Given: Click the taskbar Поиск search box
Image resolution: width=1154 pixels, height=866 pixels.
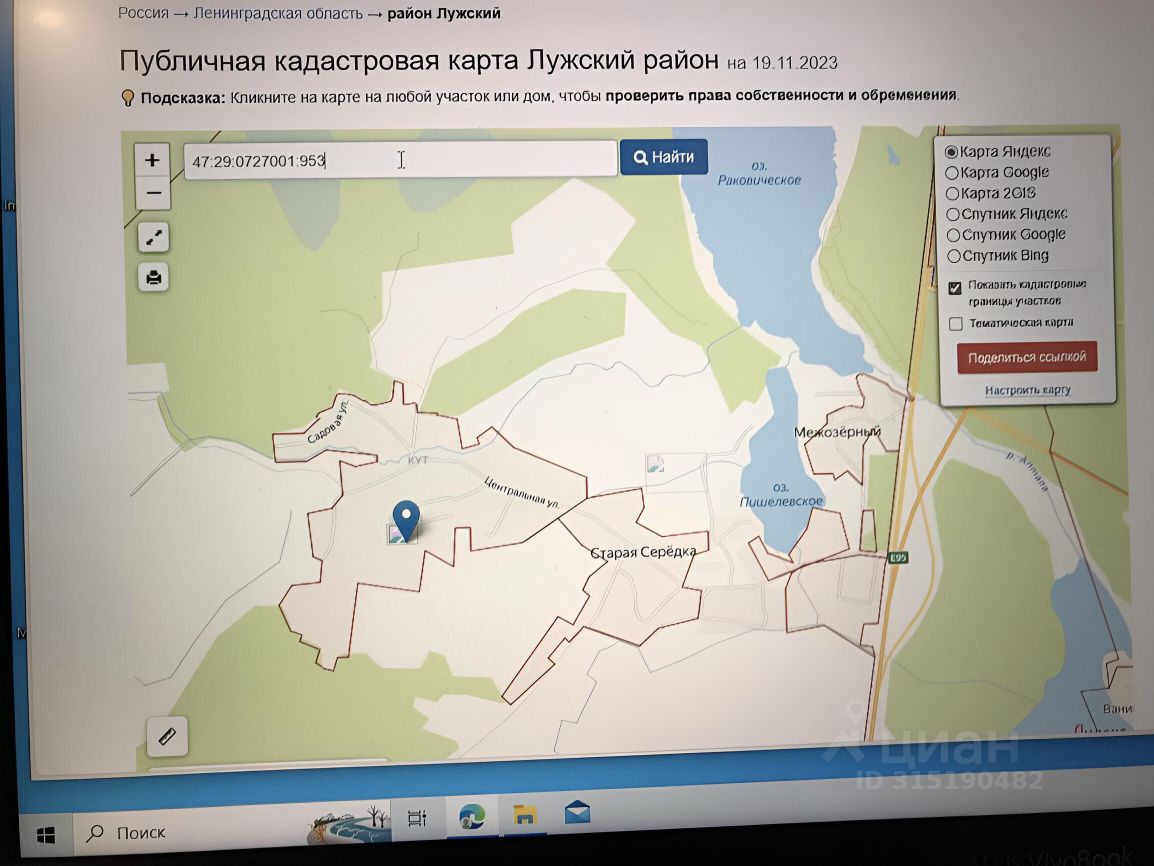Looking at the screenshot, I should (191, 832).
